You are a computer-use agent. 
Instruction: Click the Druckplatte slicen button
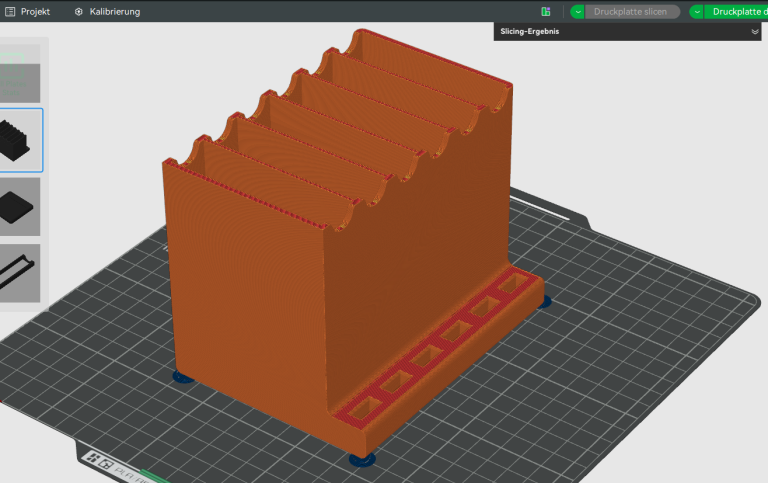tap(630, 12)
